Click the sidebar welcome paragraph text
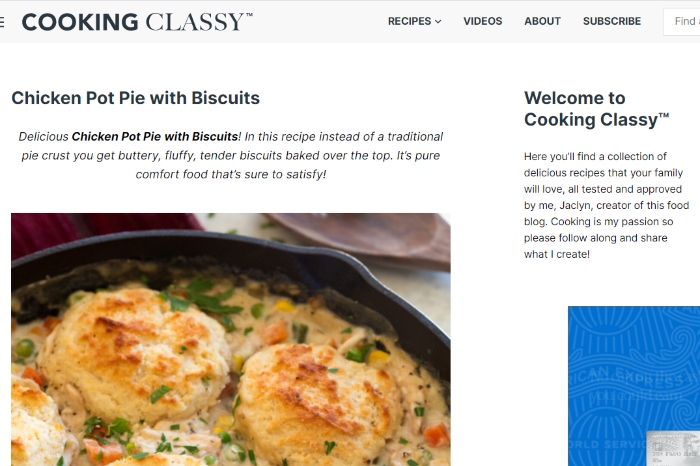The width and height of the screenshot is (700, 466). pos(604,205)
